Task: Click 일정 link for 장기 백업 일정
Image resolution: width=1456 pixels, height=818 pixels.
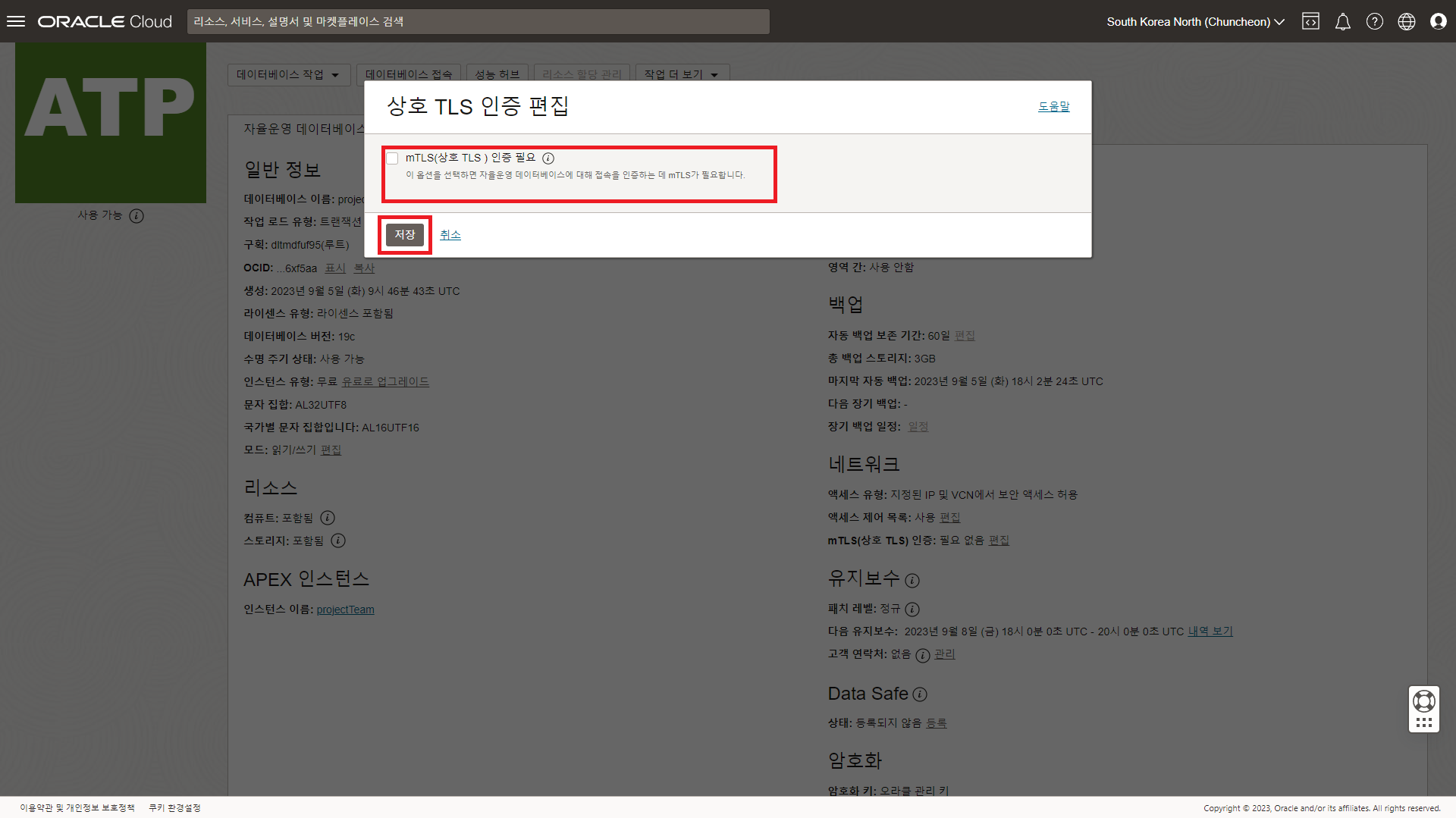Action: (918, 427)
